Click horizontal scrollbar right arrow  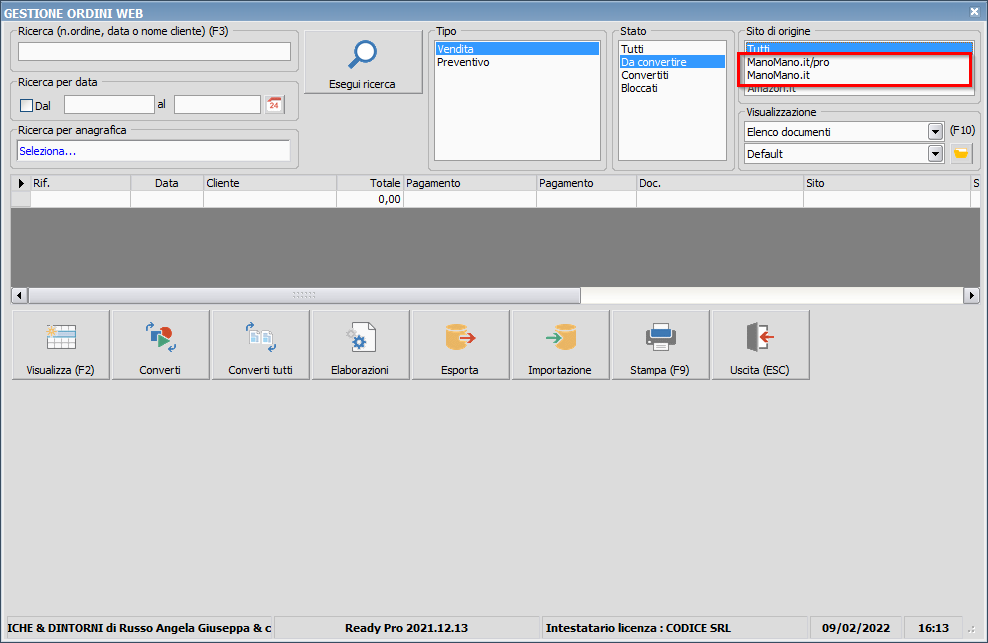pos(971,295)
